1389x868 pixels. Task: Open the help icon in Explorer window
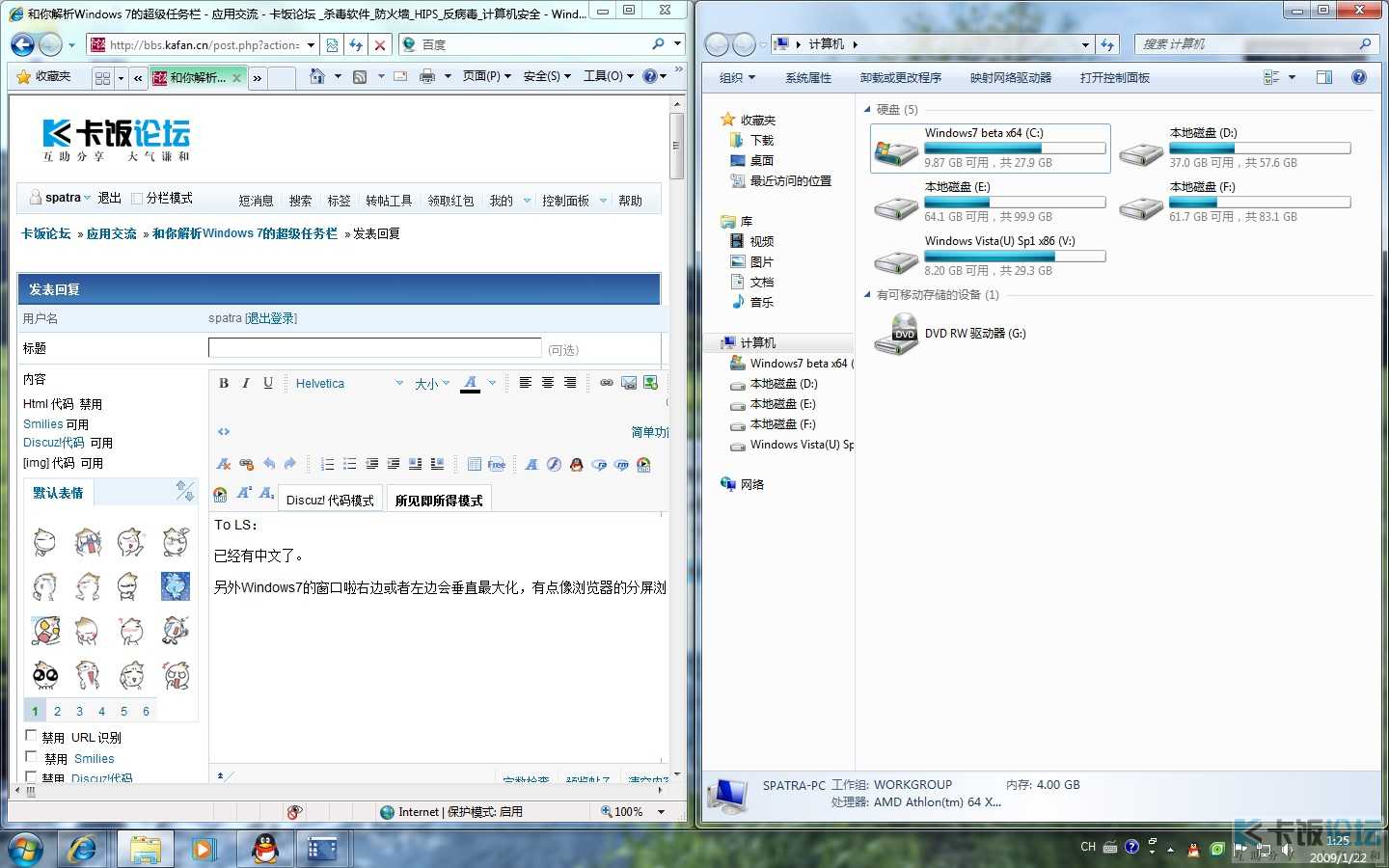(x=1359, y=77)
